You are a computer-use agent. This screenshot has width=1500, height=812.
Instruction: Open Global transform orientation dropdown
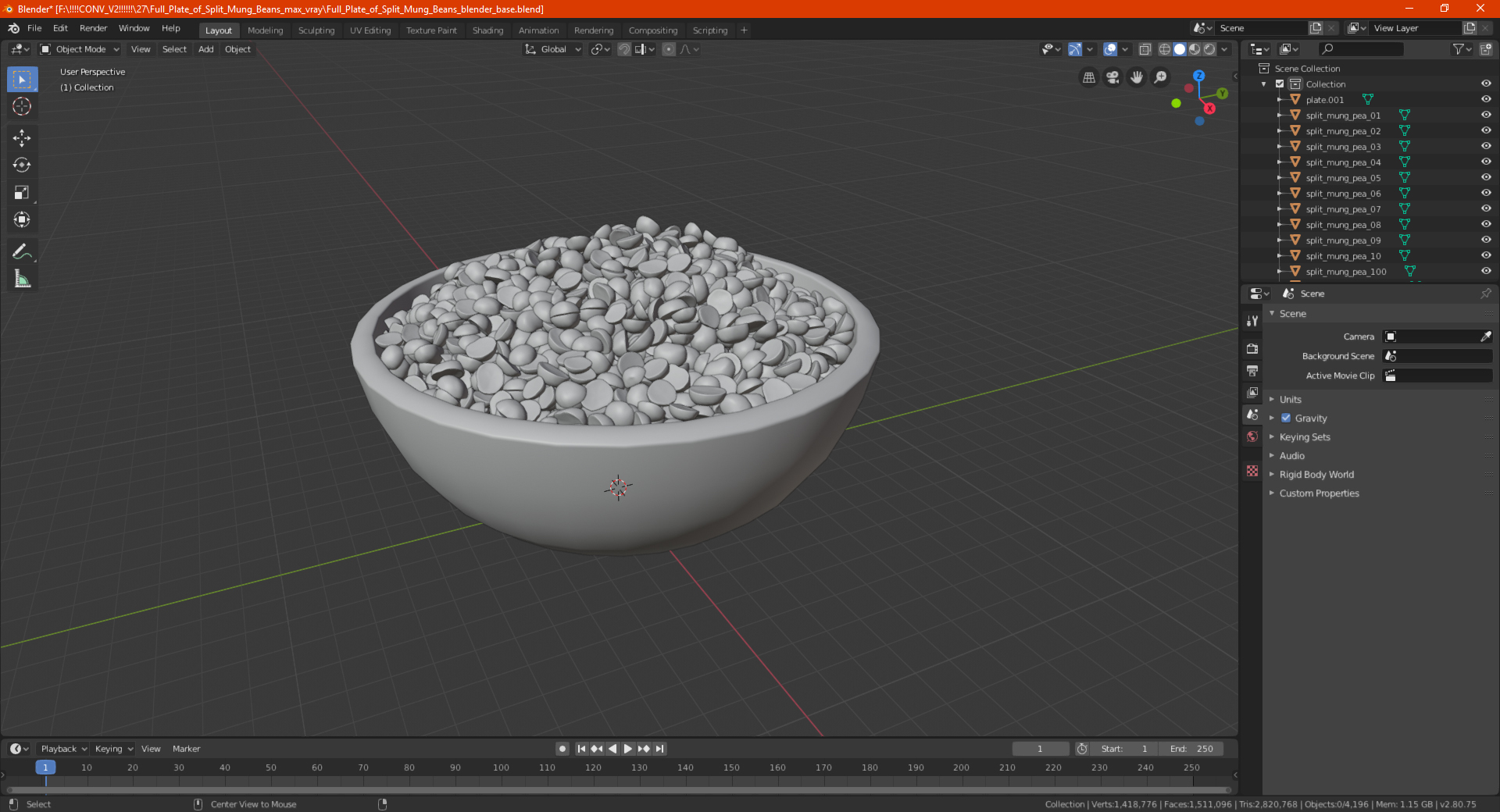point(553,49)
